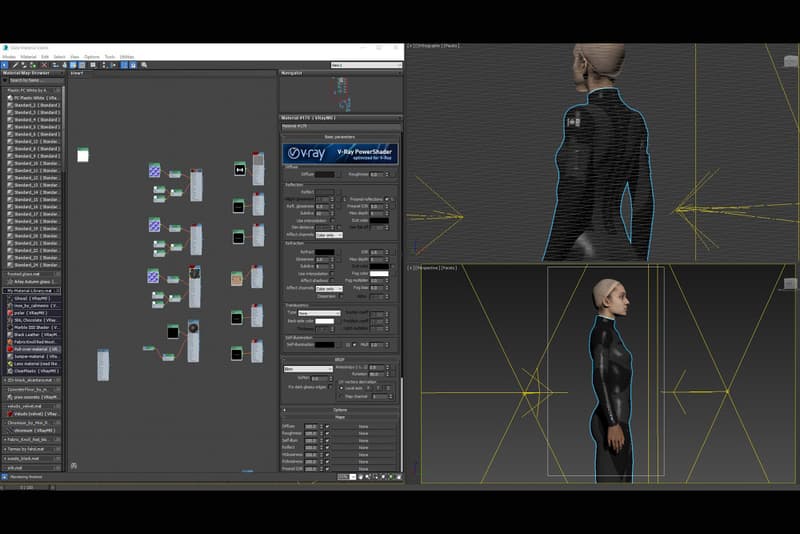
Task: Toggle the Material/Map Browser panel icon
Action: coord(123,65)
